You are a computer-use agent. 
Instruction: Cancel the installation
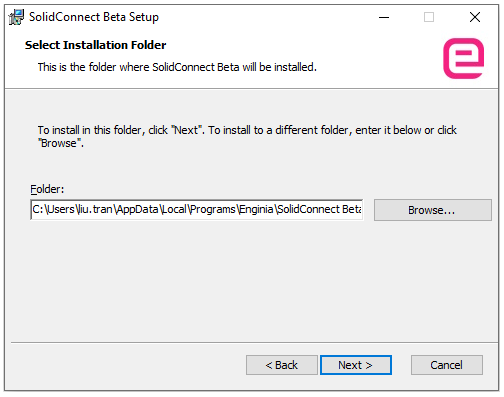pyautogui.click(x=447, y=365)
